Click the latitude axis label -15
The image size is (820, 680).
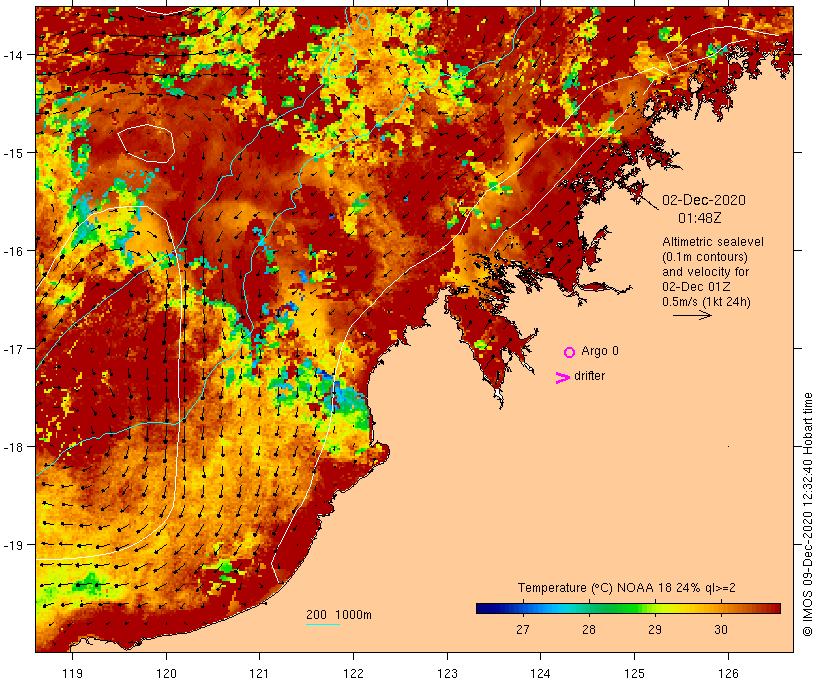click(13, 153)
